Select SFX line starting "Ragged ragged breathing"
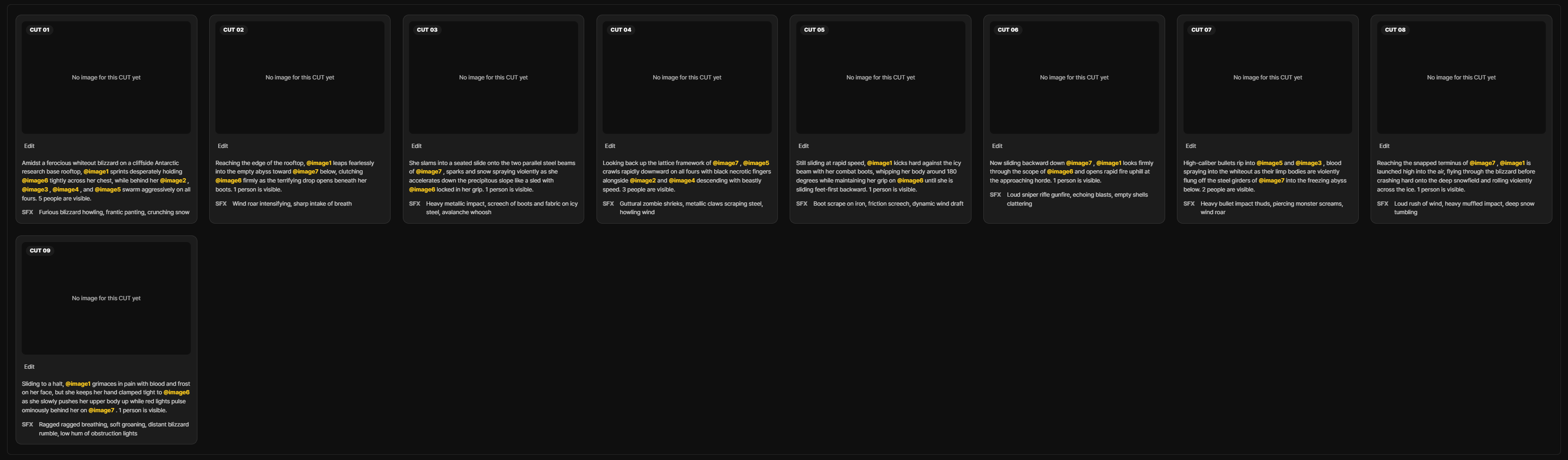This screenshot has width=1568, height=460. (114, 429)
